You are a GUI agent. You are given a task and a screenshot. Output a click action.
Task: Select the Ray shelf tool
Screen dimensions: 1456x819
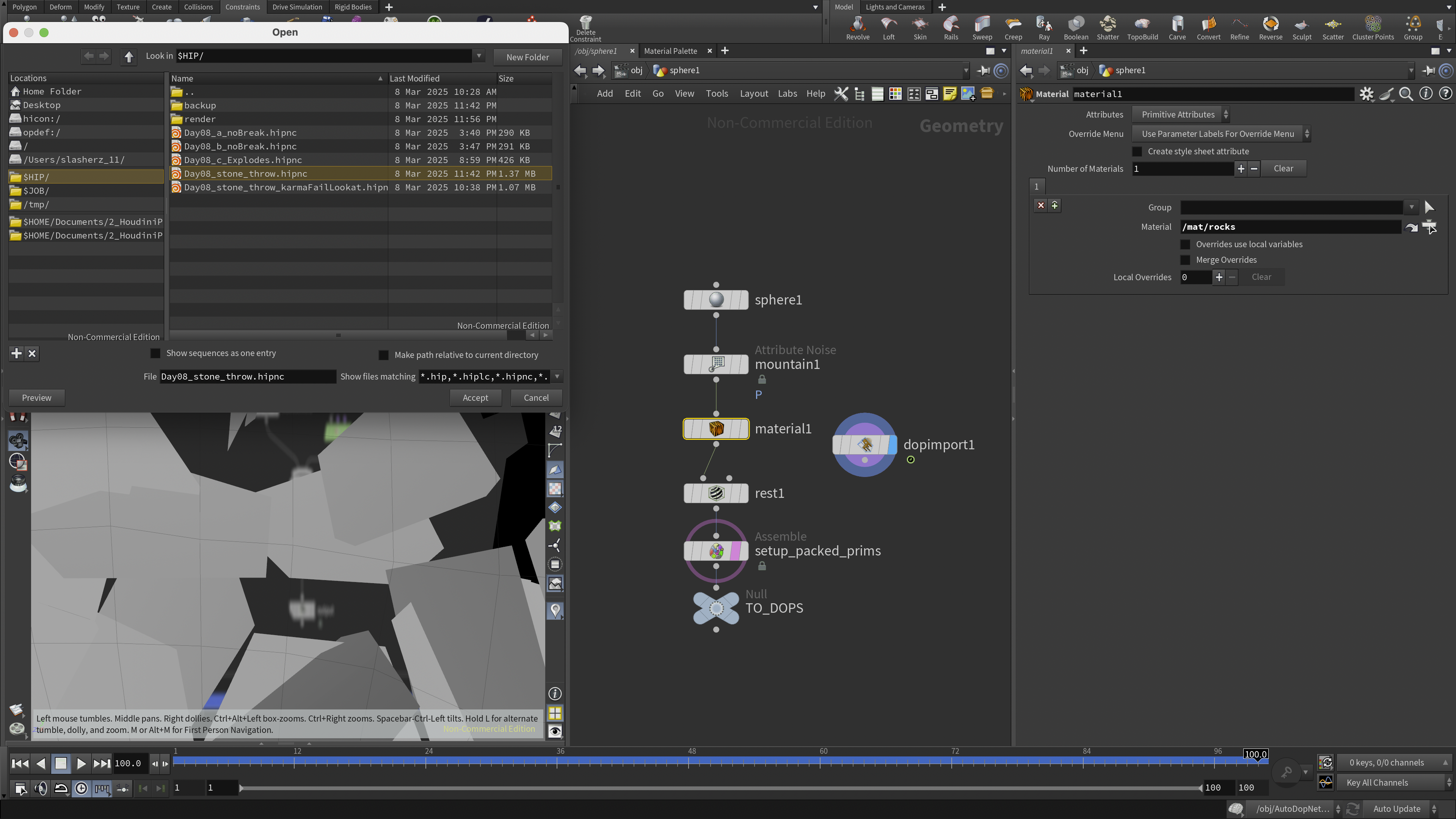(1044, 28)
